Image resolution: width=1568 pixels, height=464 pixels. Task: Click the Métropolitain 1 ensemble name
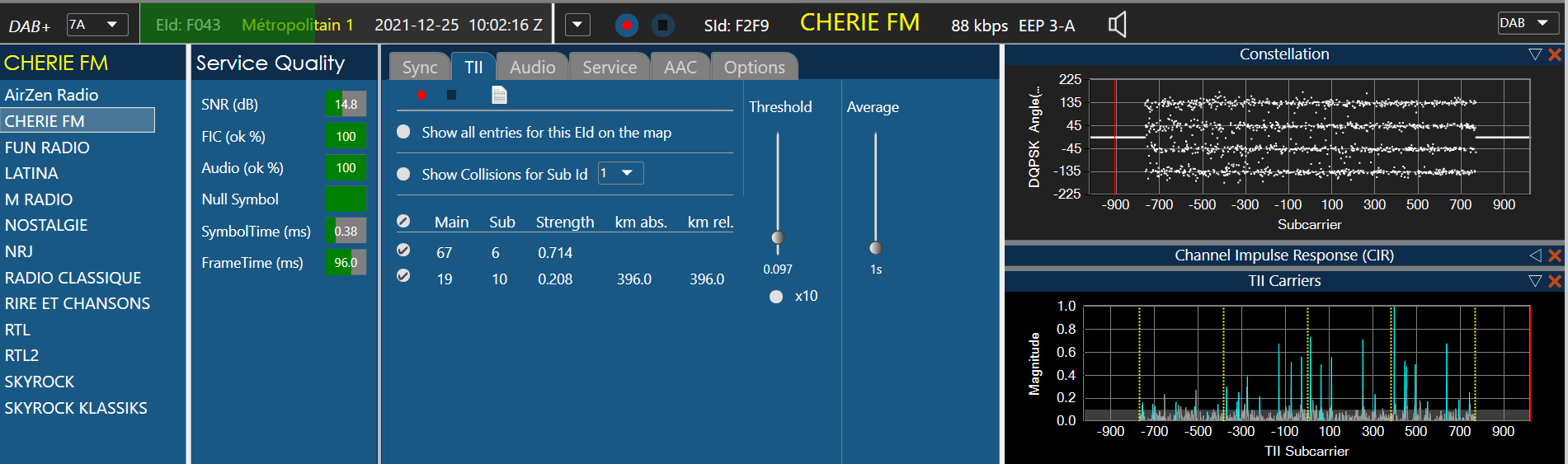(297, 25)
